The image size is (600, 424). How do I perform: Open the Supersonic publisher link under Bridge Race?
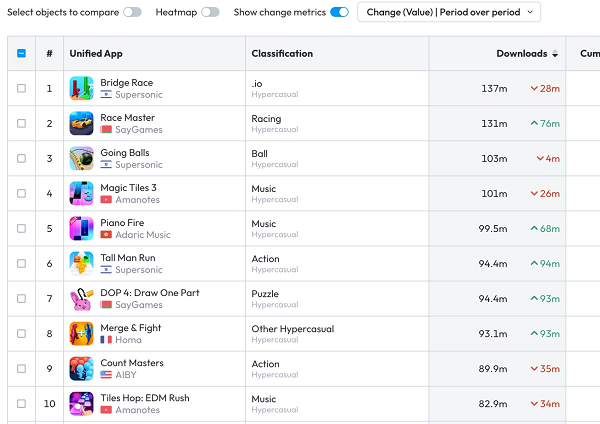tap(139, 95)
